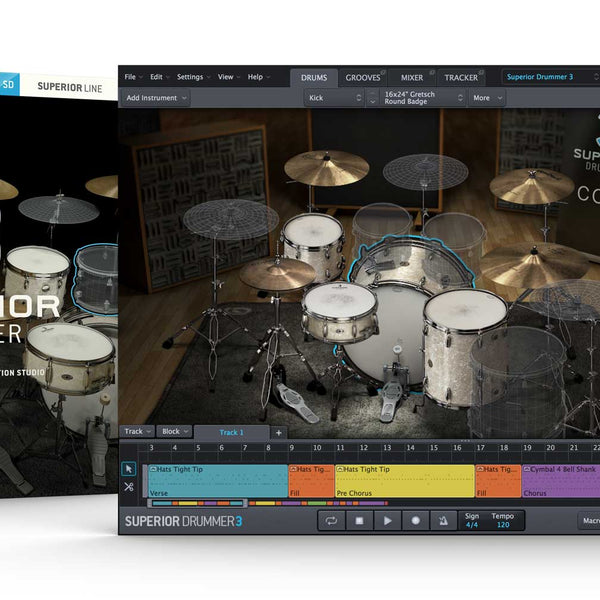Switch to the GROOVES tab
The width and height of the screenshot is (600, 600).
[363, 78]
